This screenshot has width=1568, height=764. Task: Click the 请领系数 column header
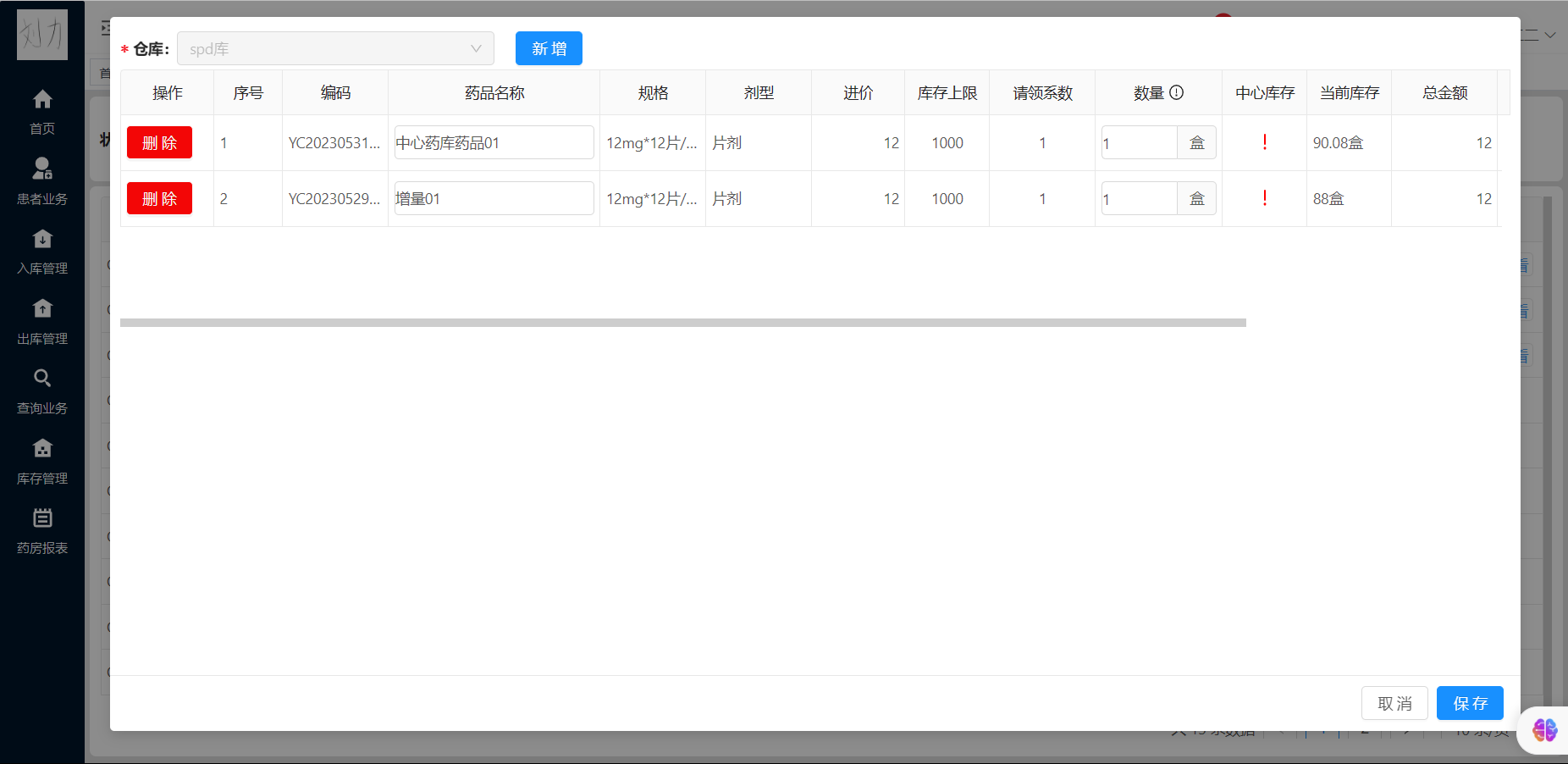(x=1042, y=92)
